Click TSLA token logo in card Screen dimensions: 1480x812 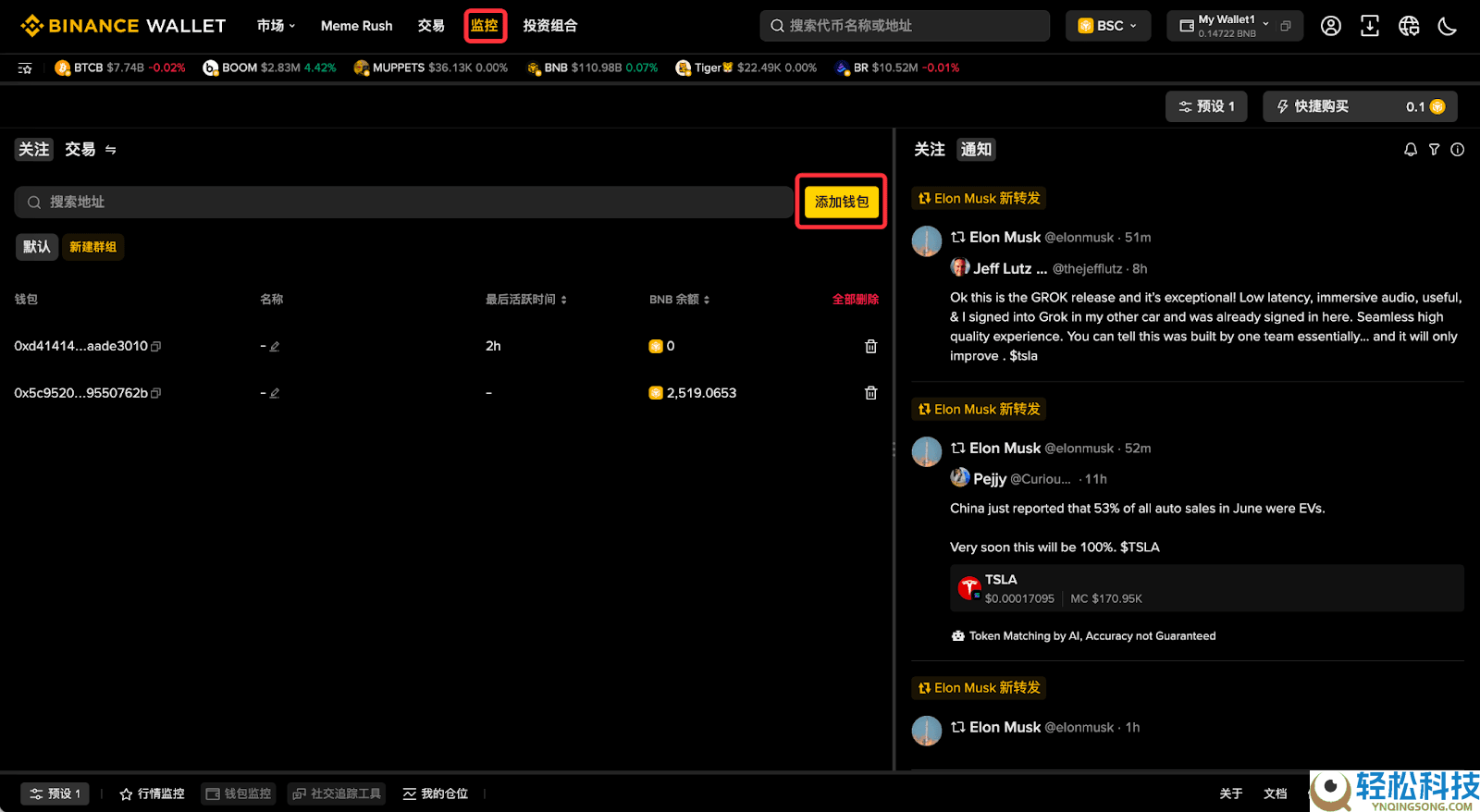coord(969,587)
